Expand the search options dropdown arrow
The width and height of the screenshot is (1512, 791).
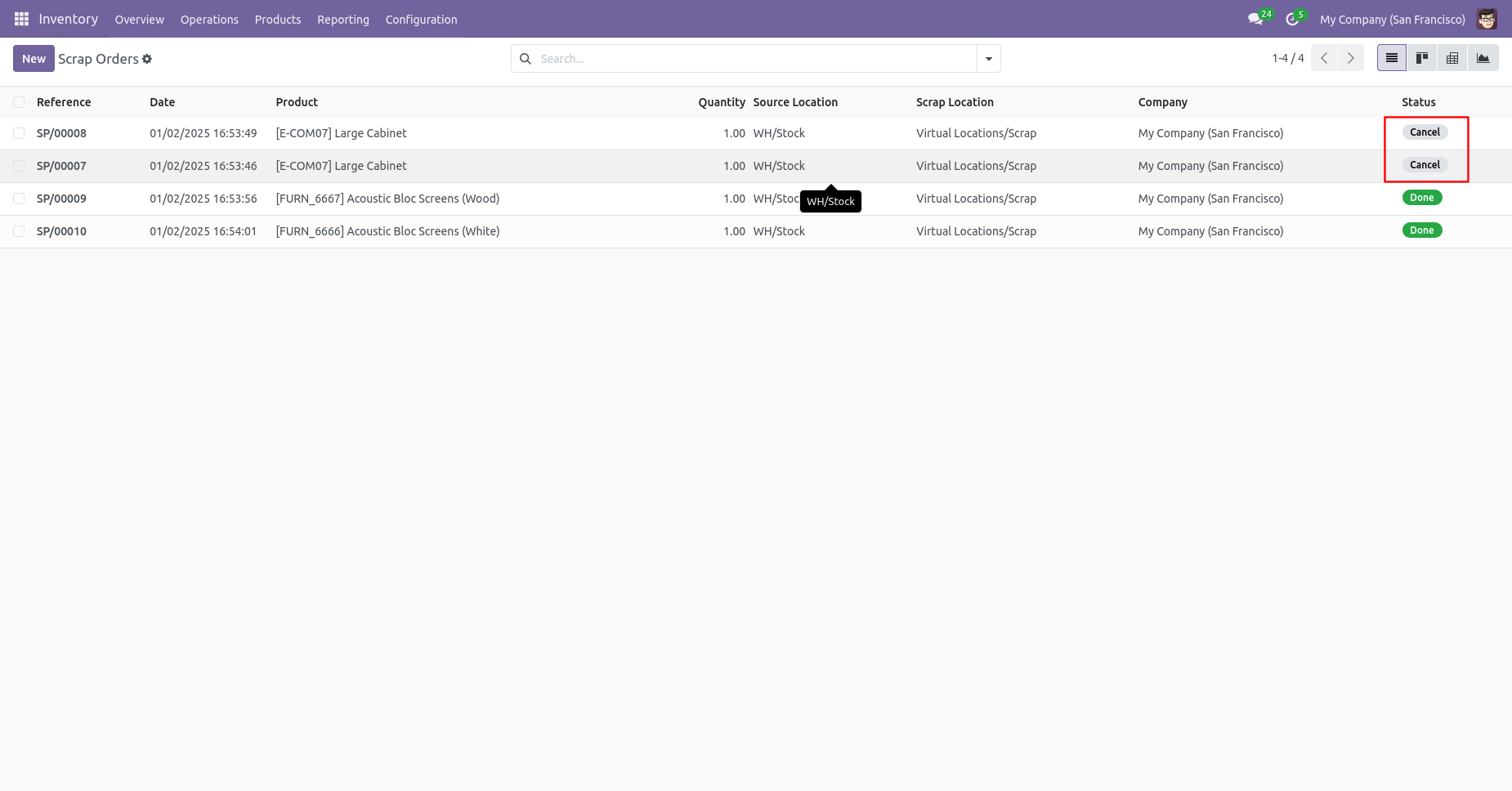(989, 59)
